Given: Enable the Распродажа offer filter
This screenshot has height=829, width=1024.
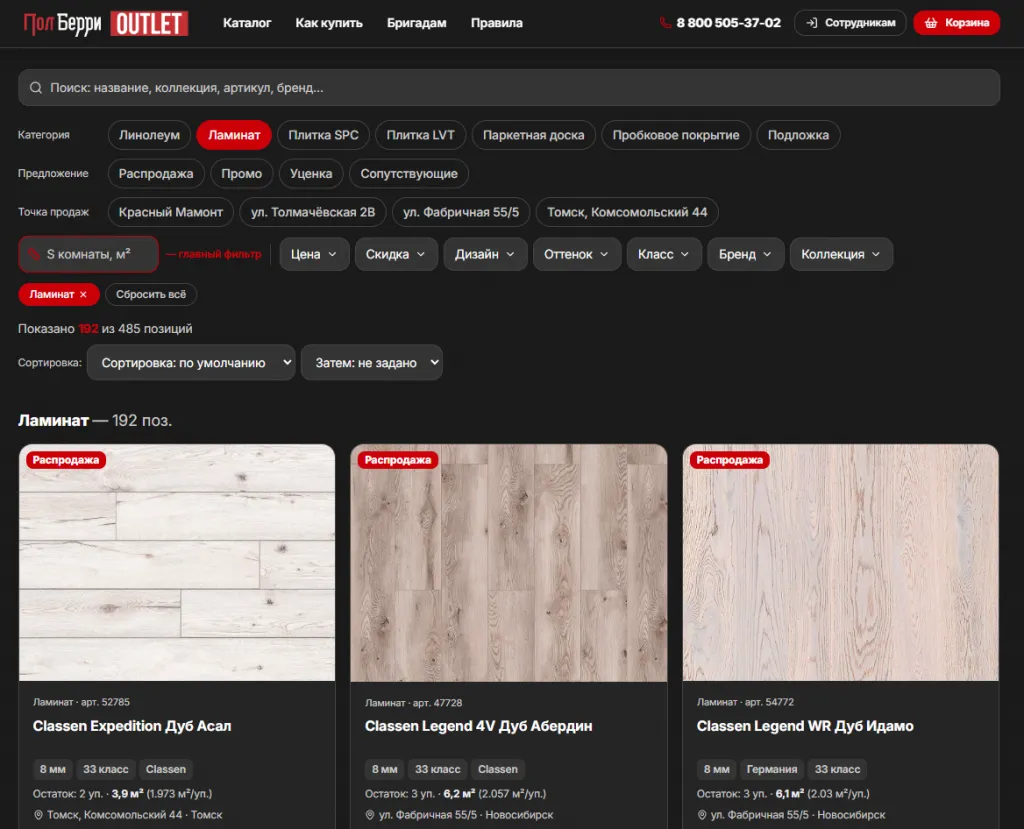Looking at the screenshot, I should coord(156,174).
